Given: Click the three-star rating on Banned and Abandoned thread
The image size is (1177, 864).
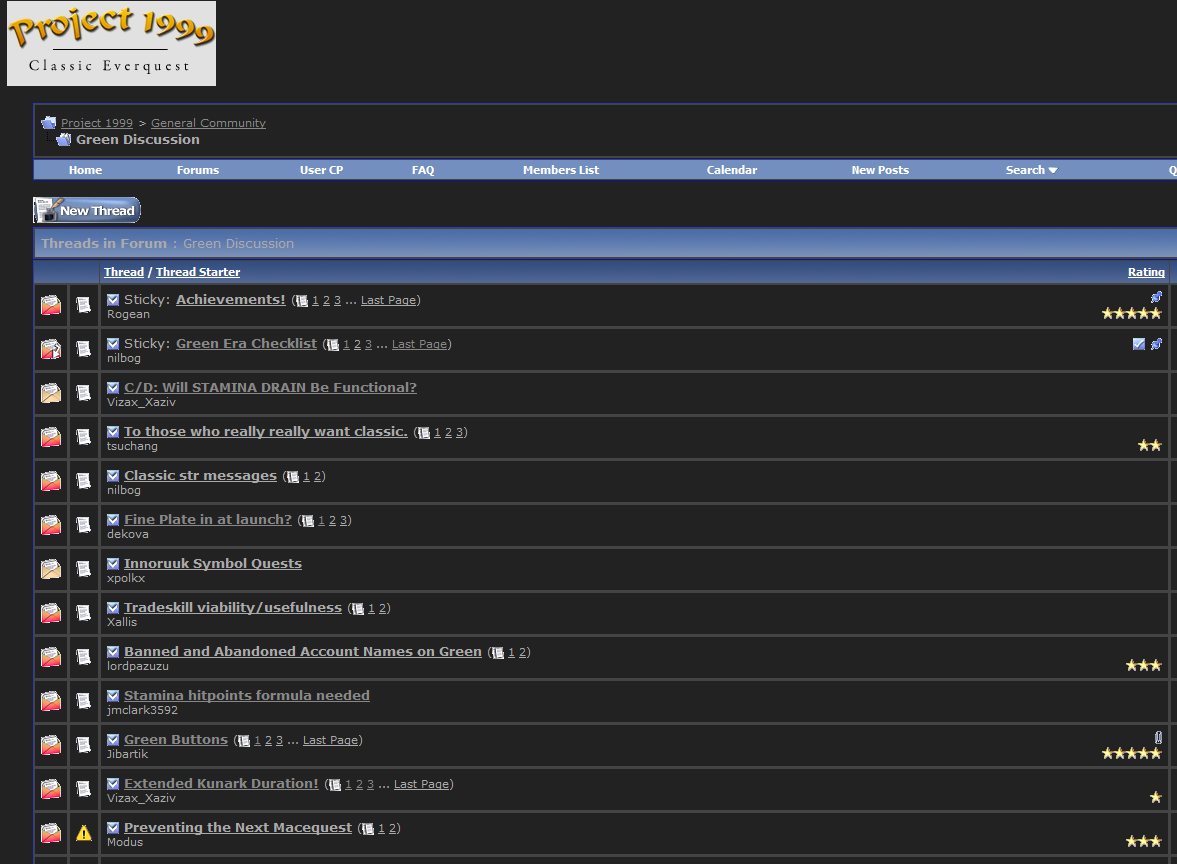Looking at the screenshot, I should pos(1143,665).
